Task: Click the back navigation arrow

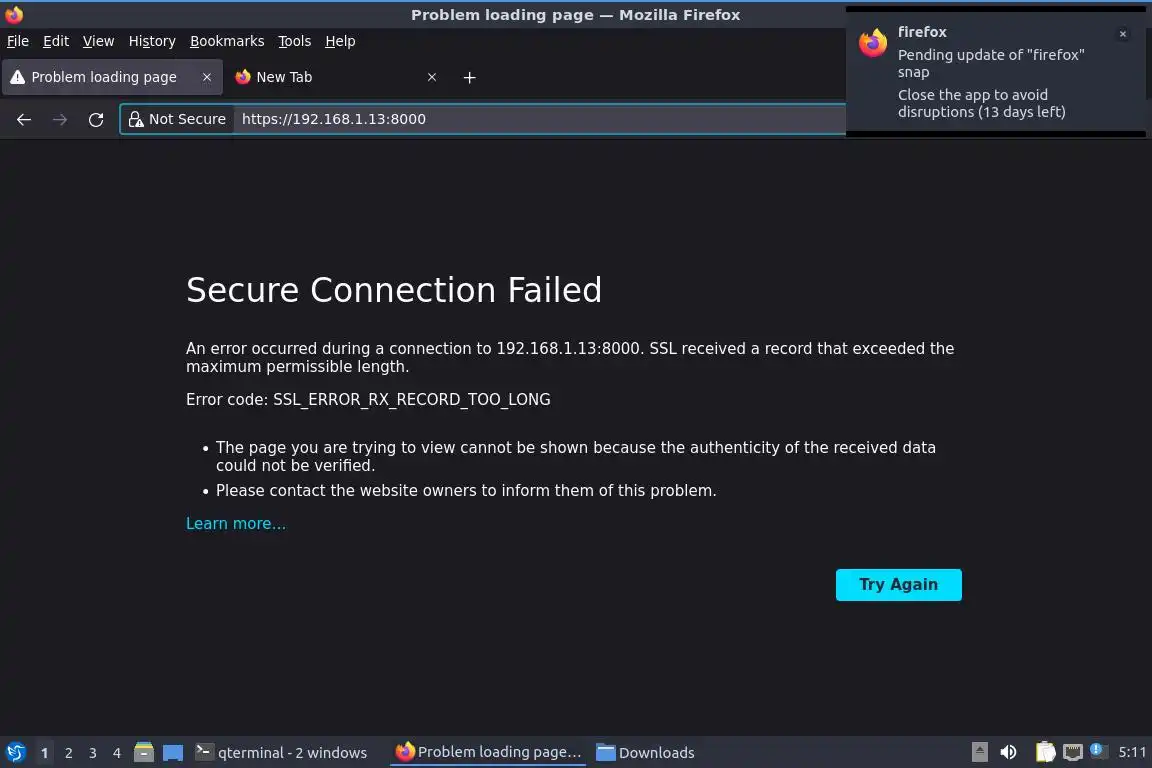Action: 24,119
